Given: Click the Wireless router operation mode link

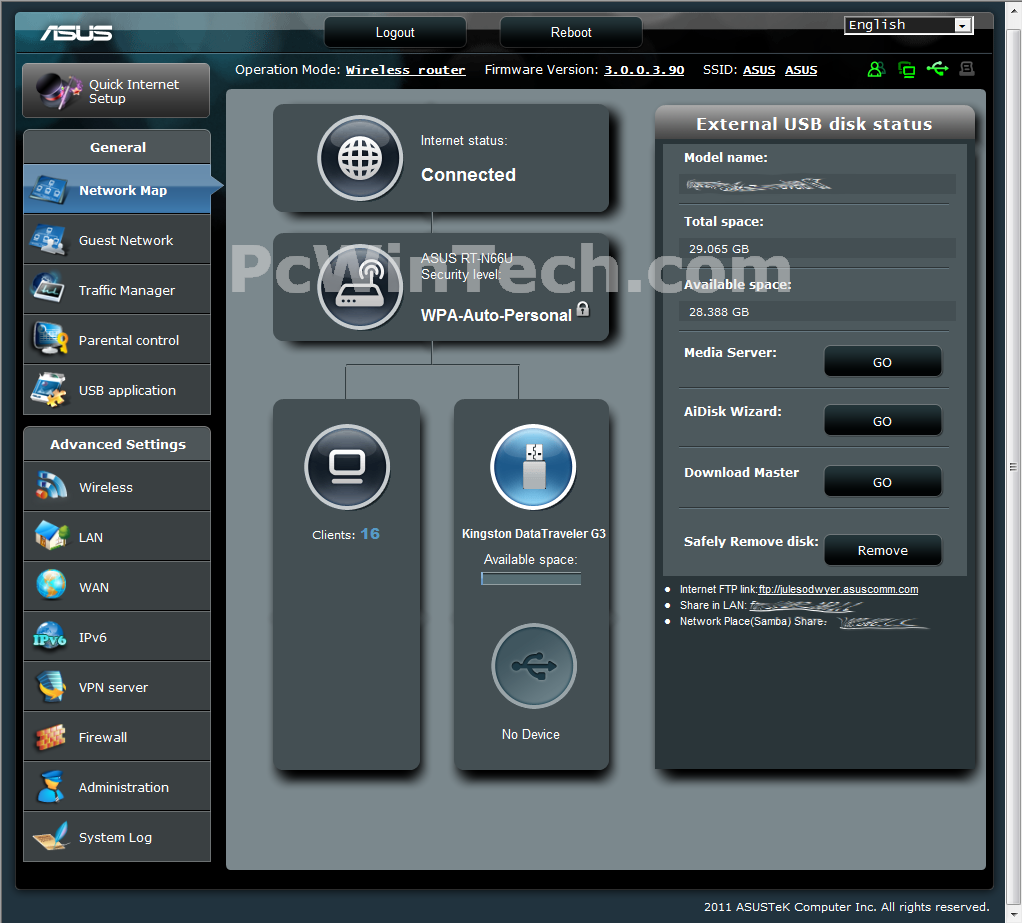Looking at the screenshot, I should point(405,70).
